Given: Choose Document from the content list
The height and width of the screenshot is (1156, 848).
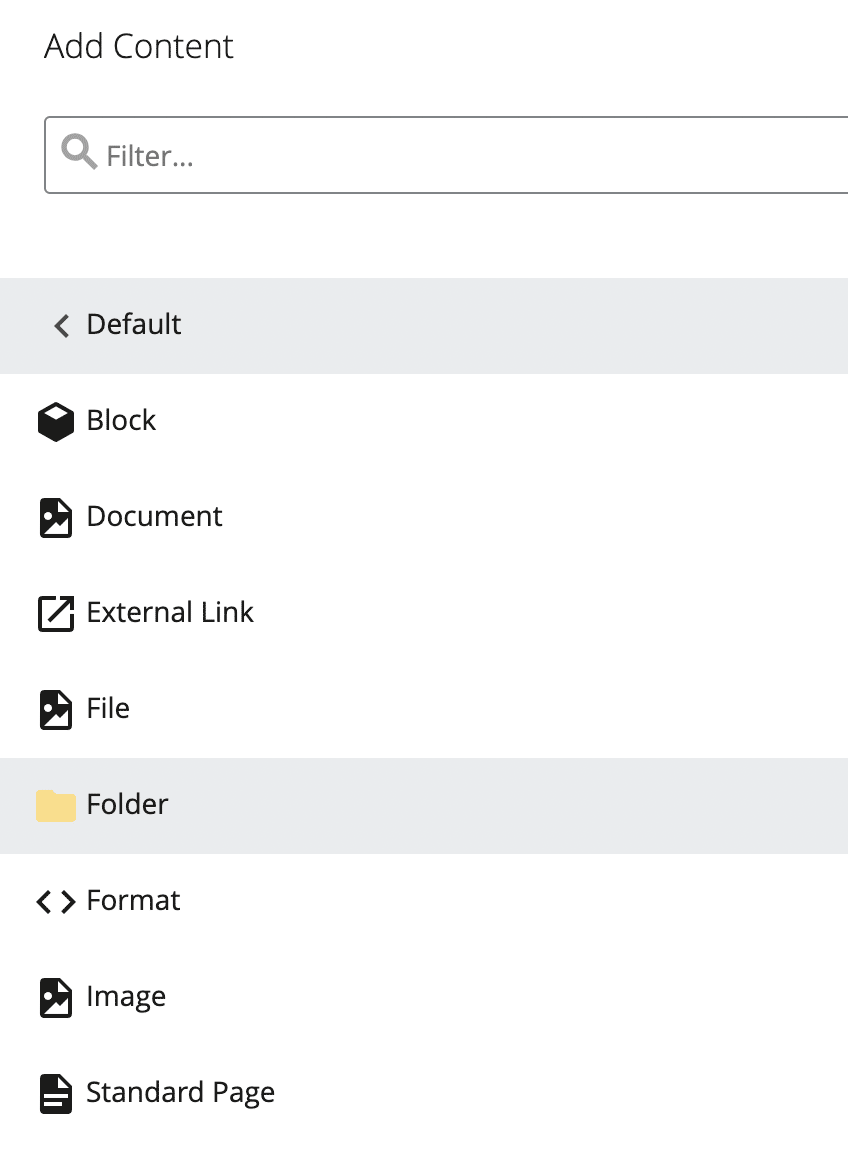Looking at the screenshot, I should tap(154, 516).
